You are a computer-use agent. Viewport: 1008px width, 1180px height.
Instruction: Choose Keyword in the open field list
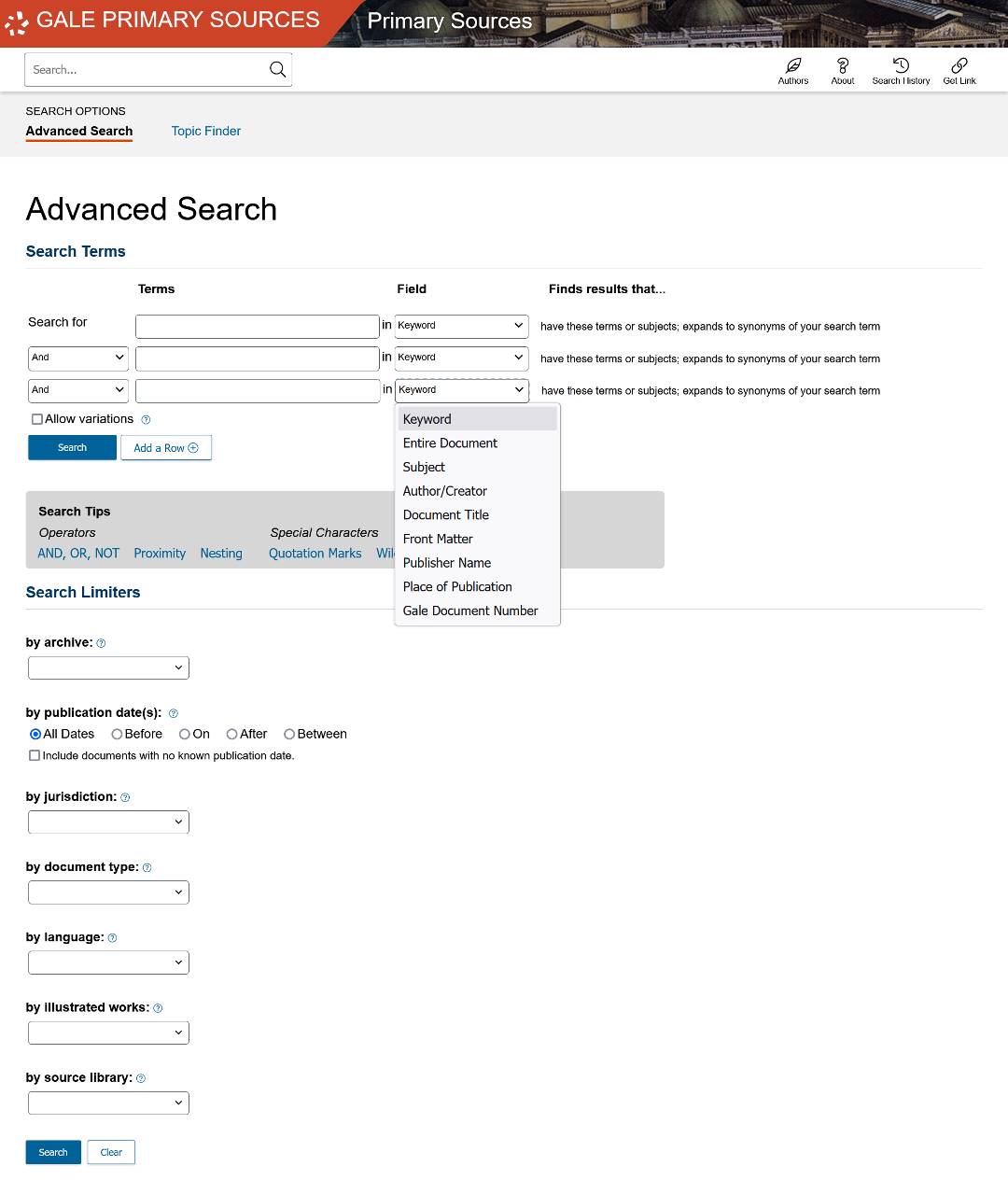[x=478, y=419]
